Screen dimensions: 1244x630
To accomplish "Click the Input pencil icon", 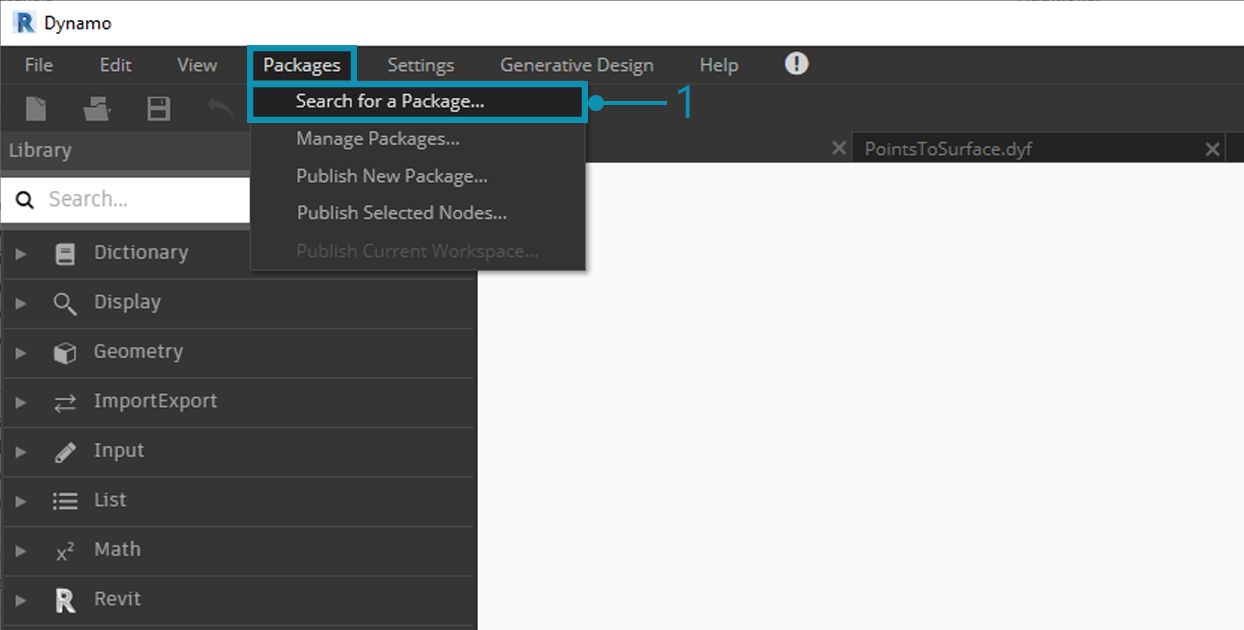I will [x=65, y=452].
